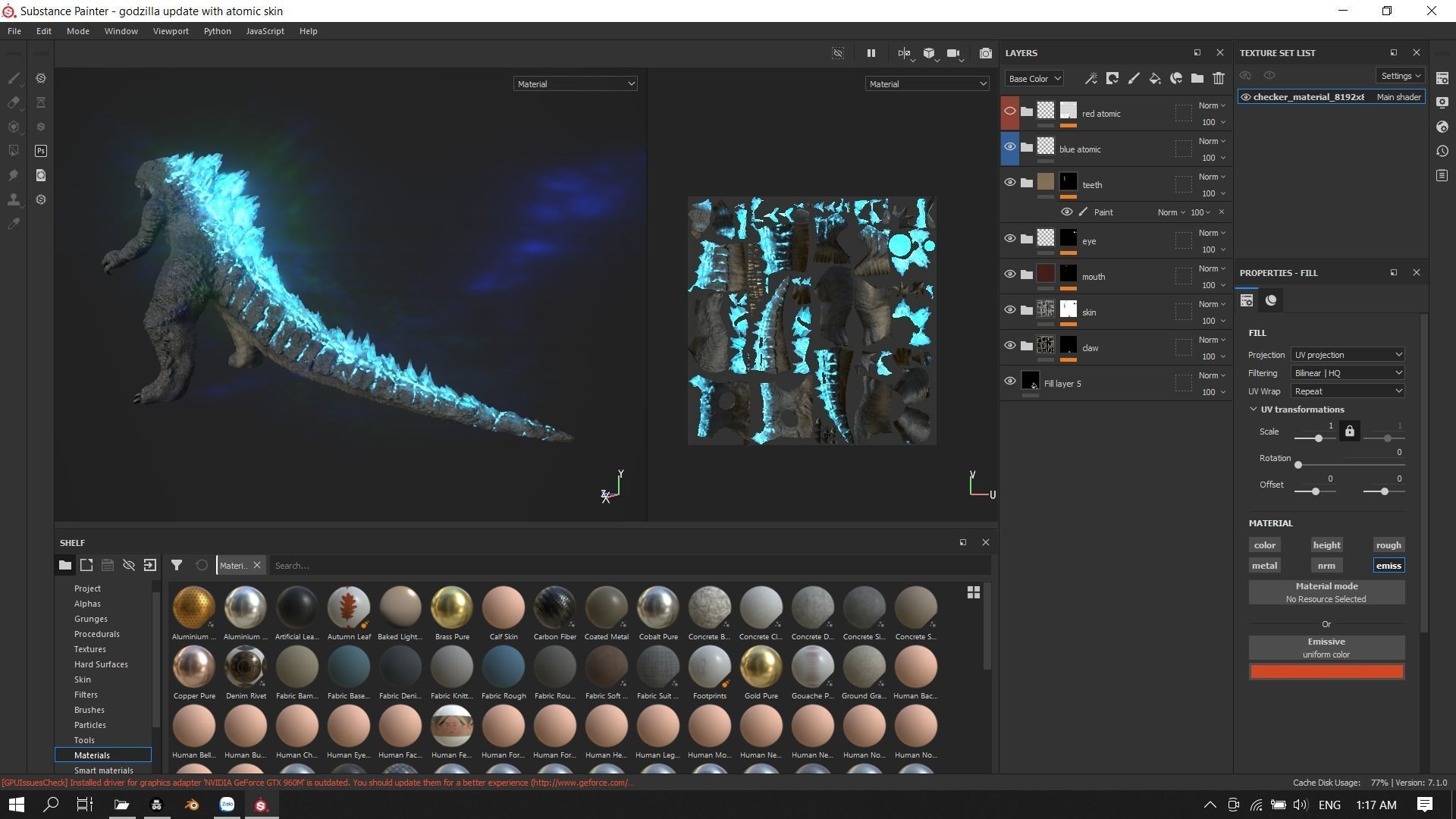The image size is (1456, 819).
Task: Add a new folder in Layers panel
Action: [x=1197, y=78]
